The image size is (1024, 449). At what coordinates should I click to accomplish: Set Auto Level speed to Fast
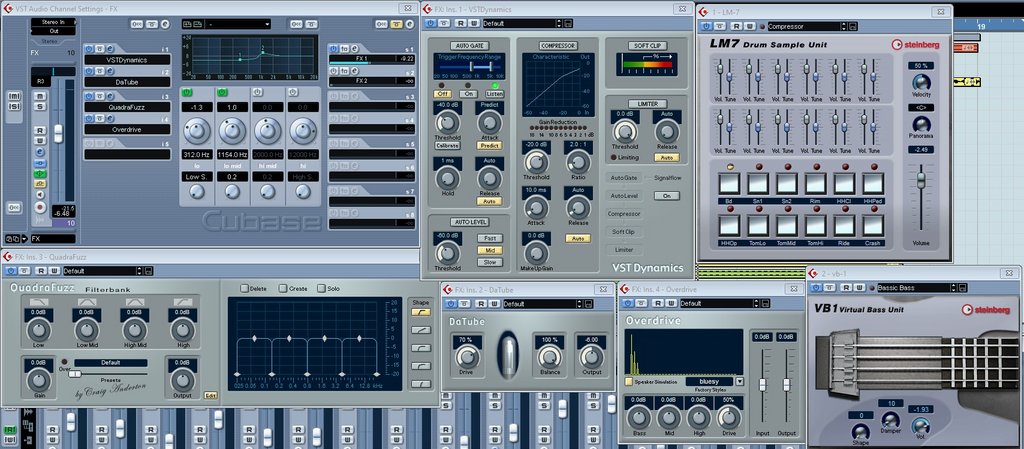[x=490, y=238]
